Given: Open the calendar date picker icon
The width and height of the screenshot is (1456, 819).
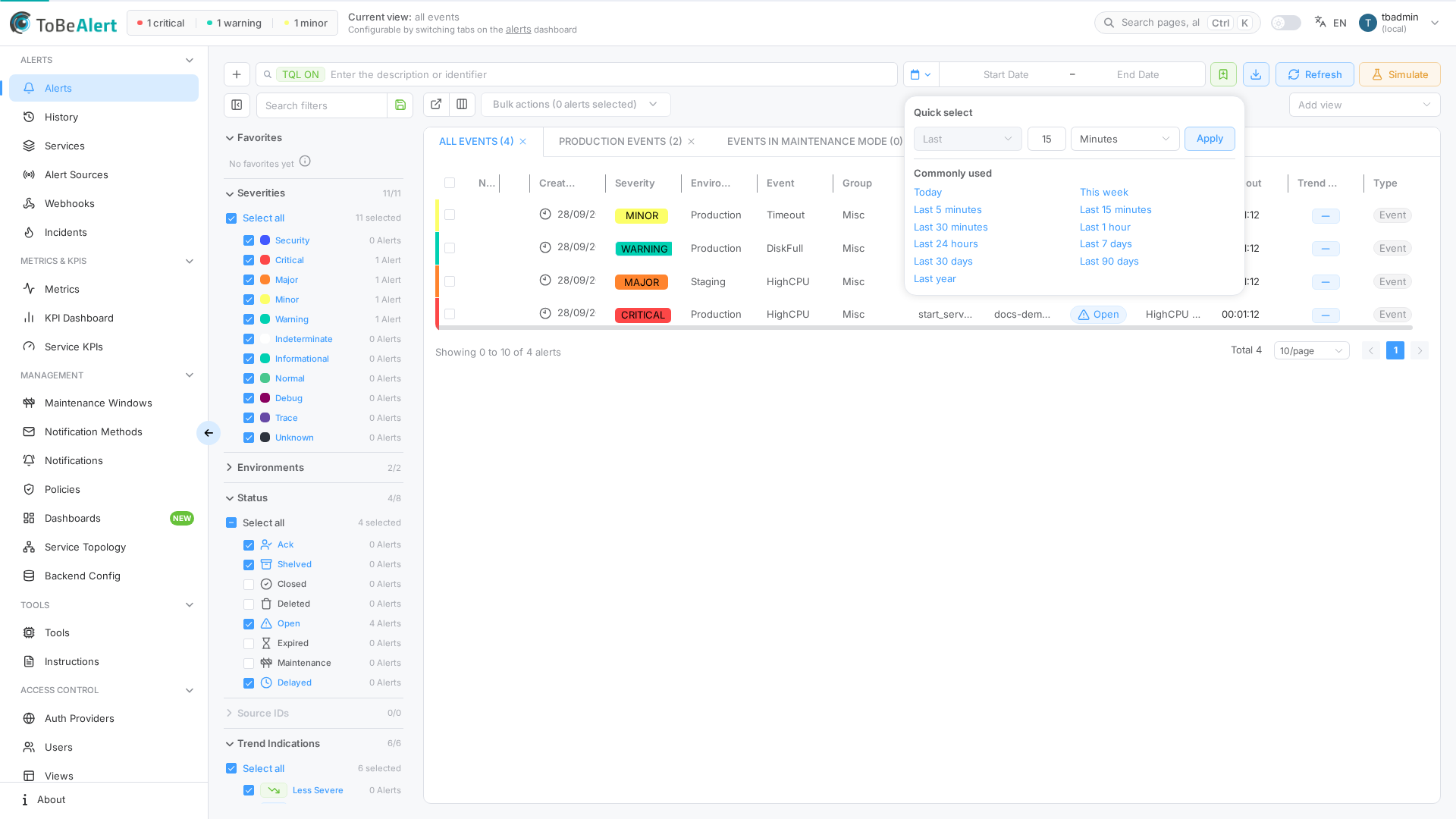Looking at the screenshot, I should tap(921, 74).
